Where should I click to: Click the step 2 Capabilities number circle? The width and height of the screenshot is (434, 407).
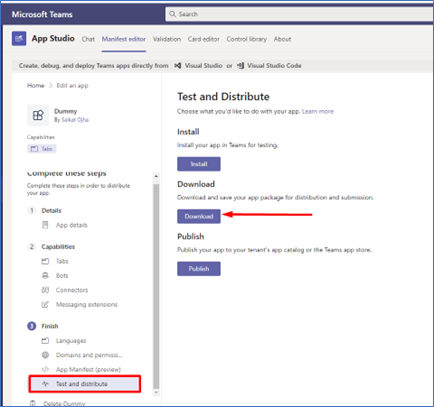click(32, 247)
